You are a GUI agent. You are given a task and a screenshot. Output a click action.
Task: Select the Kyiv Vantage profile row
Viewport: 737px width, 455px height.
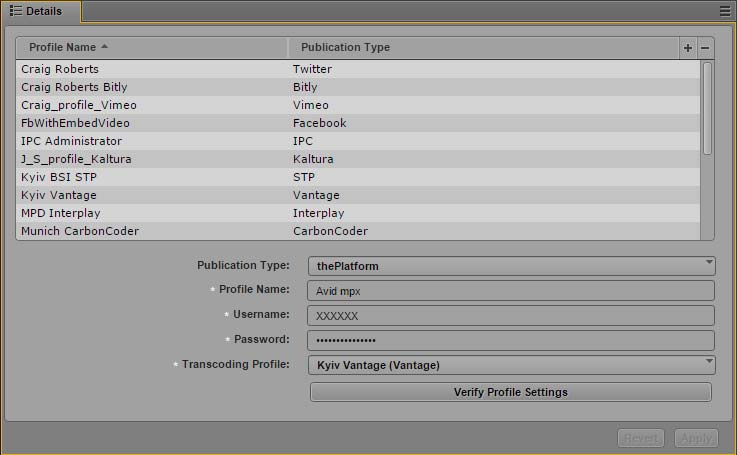150,195
